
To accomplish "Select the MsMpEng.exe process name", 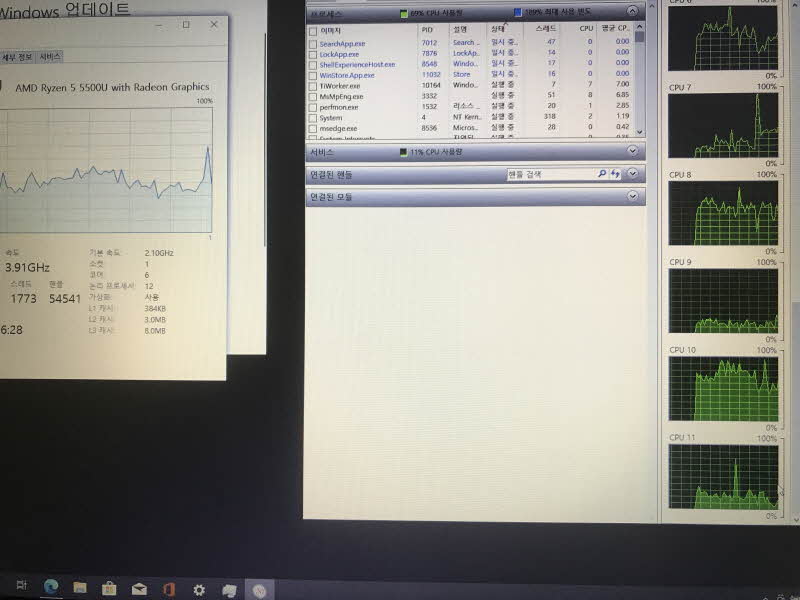I will click(x=341, y=97).
